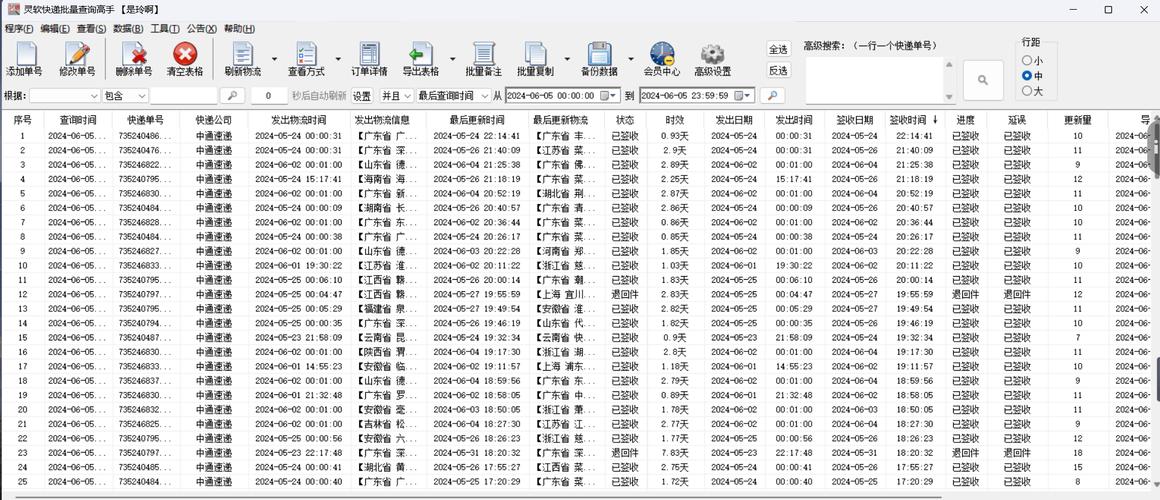Expand the 刷新物流 dropdown arrow
The image size is (1160, 500).
tap(275, 60)
